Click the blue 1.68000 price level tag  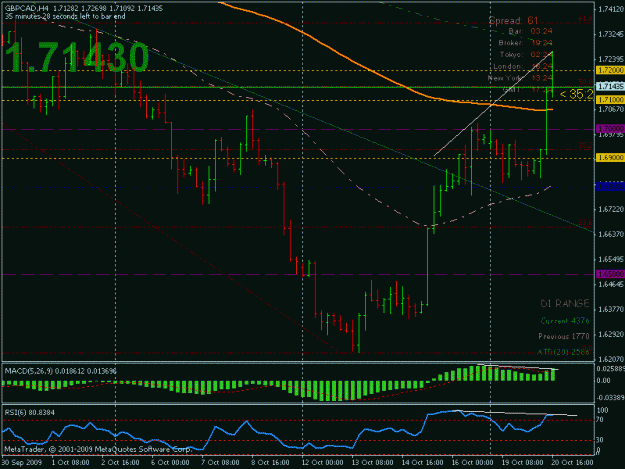[x=610, y=186]
